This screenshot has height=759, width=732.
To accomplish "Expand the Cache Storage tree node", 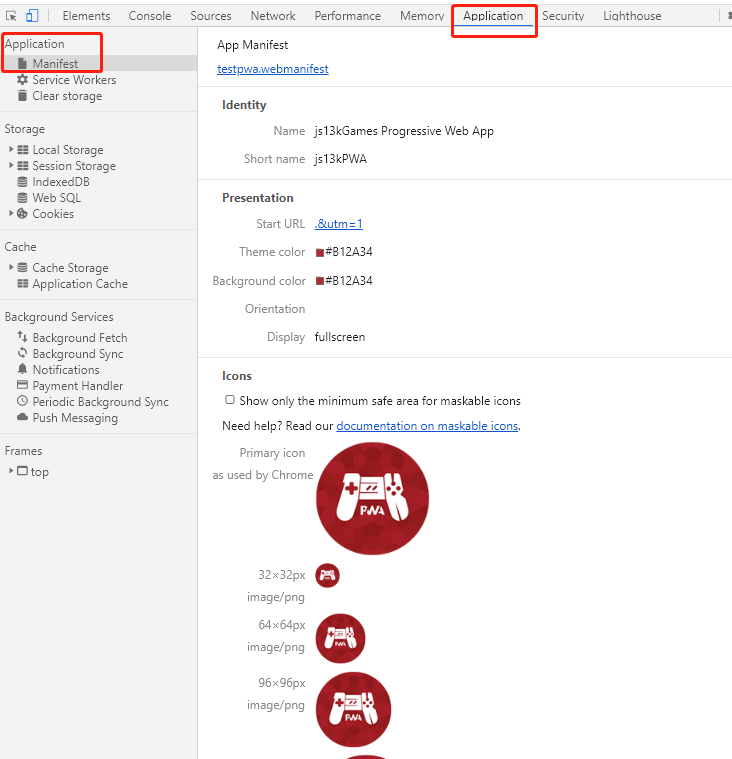I will [11, 267].
